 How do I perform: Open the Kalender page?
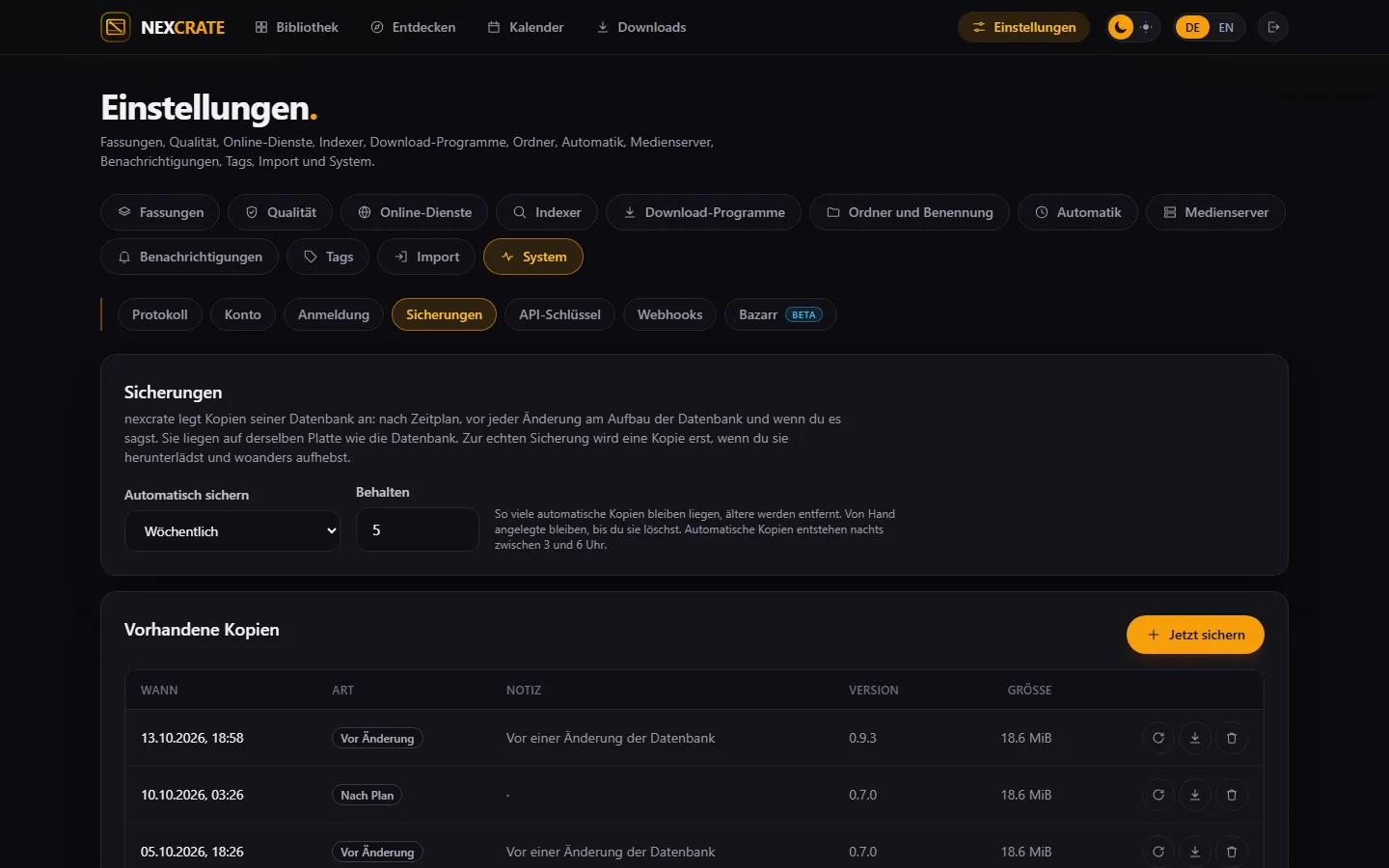(526, 27)
